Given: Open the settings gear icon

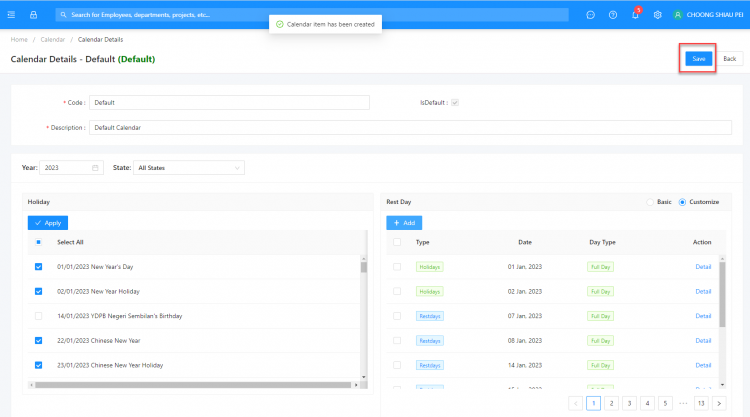Looking at the screenshot, I should pos(657,15).
